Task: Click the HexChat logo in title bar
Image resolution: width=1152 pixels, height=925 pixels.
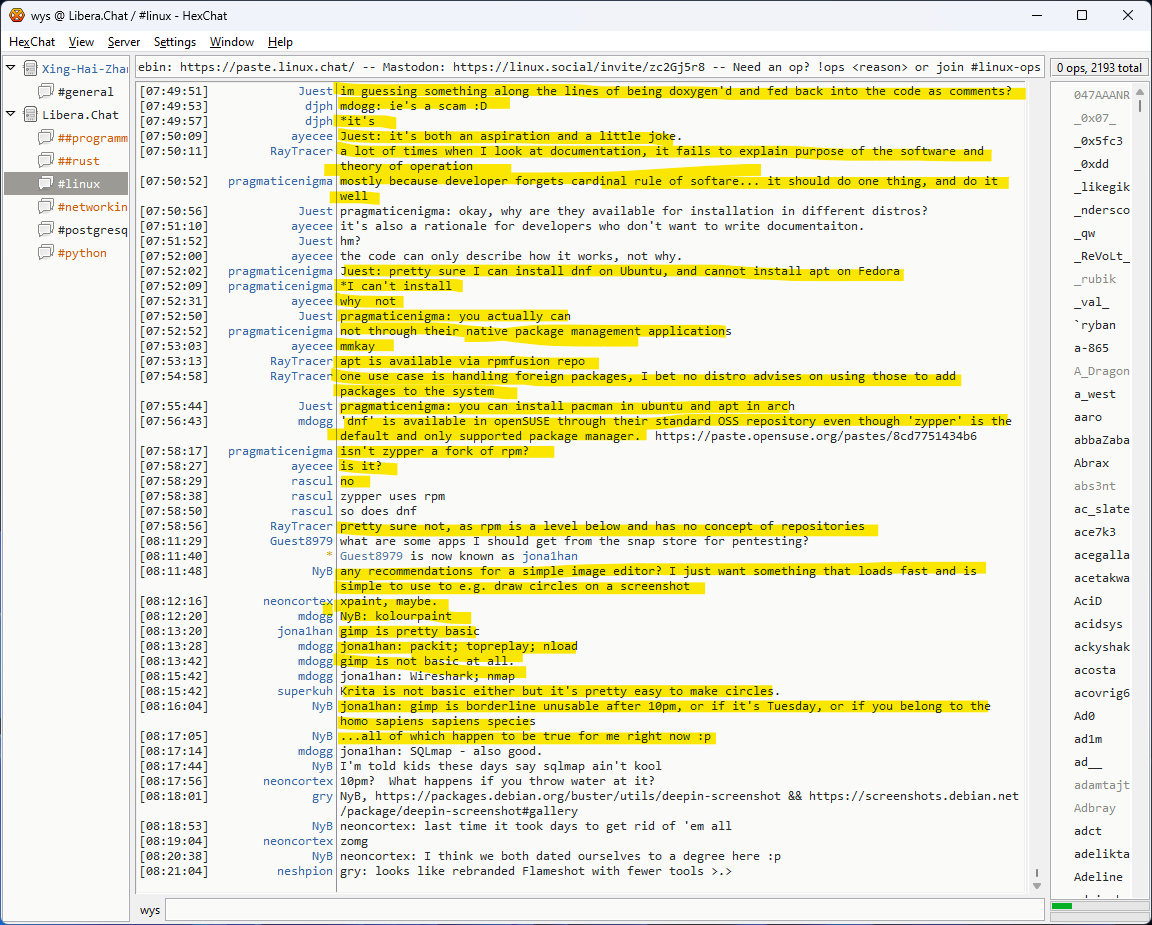Action: [x=16, y=15]
